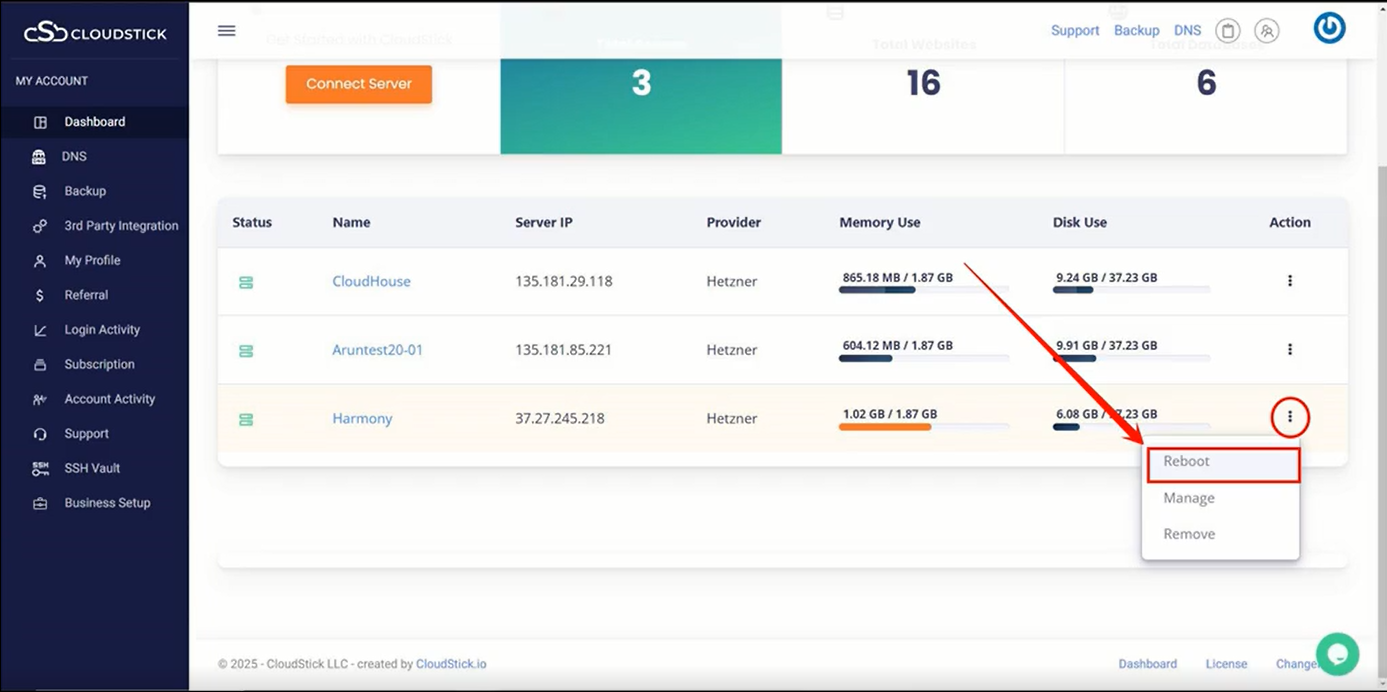This screenshot has height=692, width=1387.
Task: Select Reboot from the action menu
Action: (x=1186, y=462)
